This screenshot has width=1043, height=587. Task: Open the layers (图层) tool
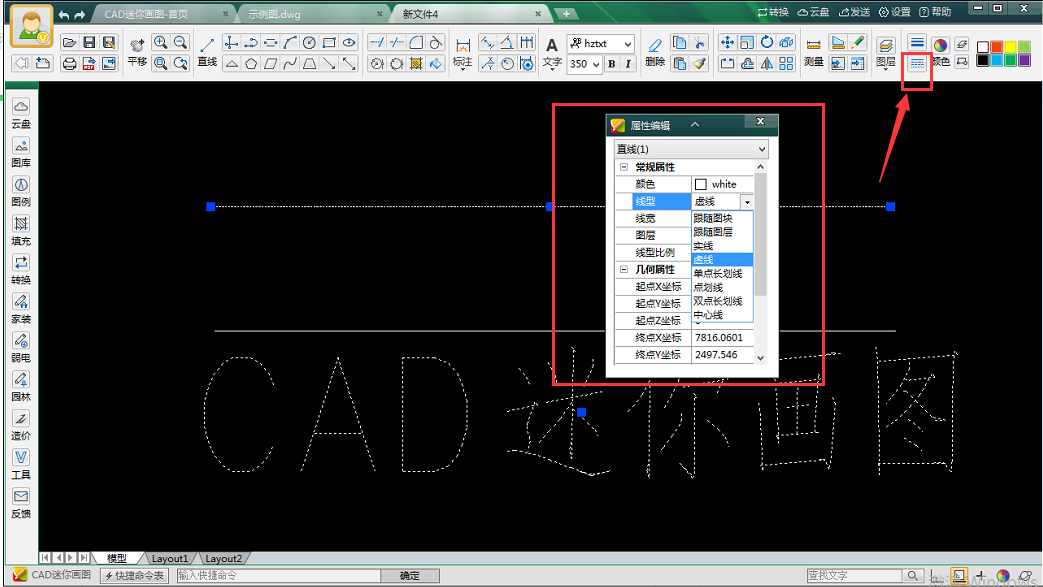click(885, 53)
